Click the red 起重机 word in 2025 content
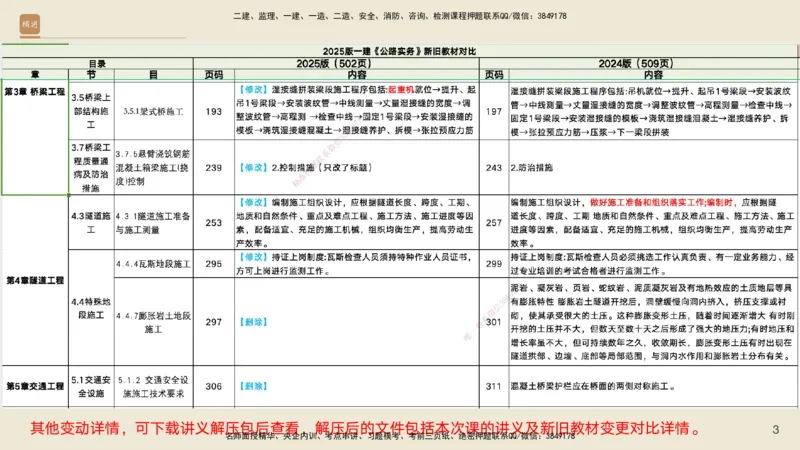The image size is (800, 450). point(401,89)
